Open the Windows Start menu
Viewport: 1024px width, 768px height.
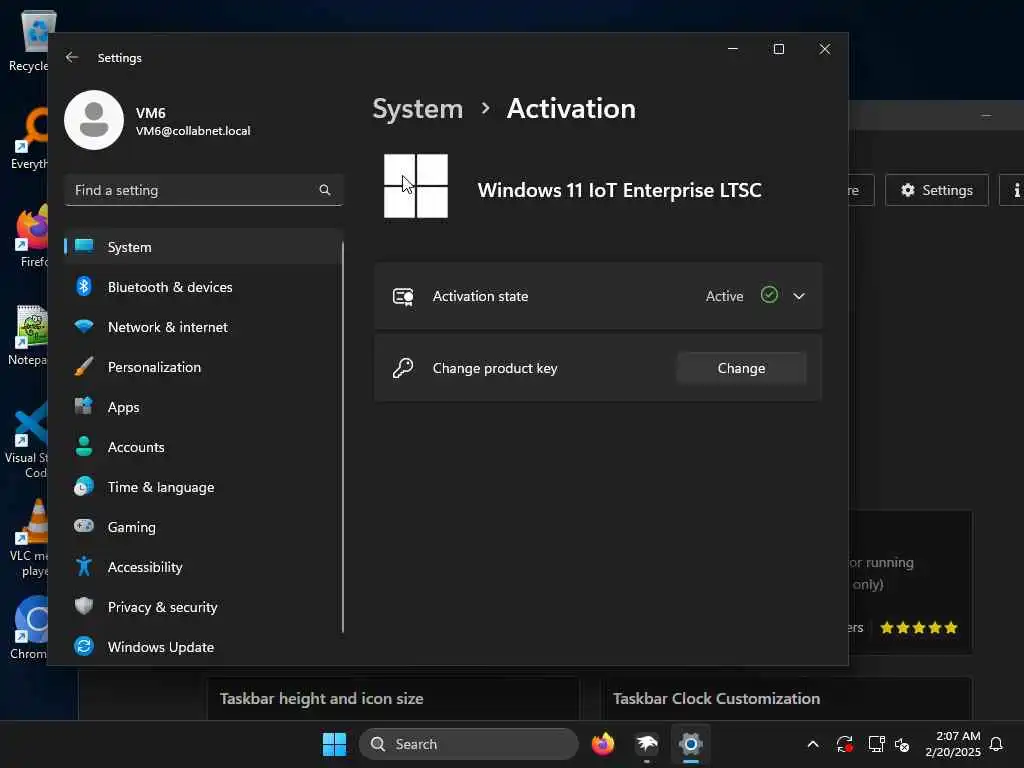coord(334,744)
